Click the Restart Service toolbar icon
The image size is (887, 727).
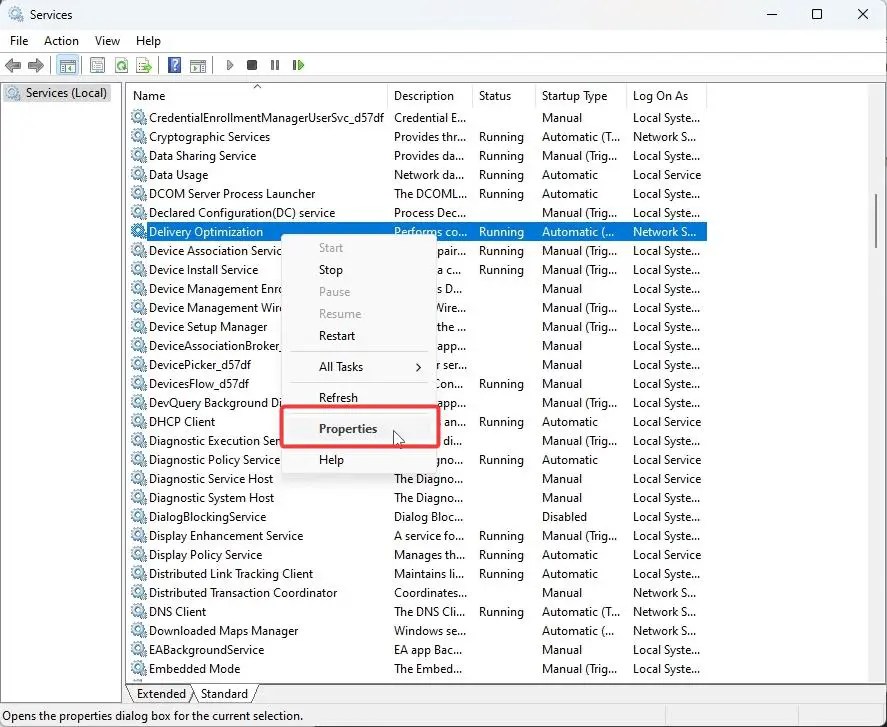298,66
